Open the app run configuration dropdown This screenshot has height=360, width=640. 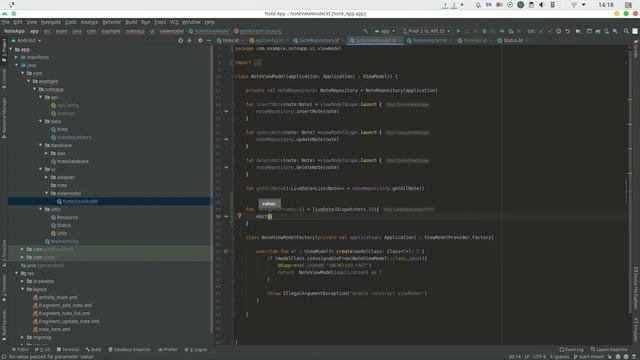(385, 31)
